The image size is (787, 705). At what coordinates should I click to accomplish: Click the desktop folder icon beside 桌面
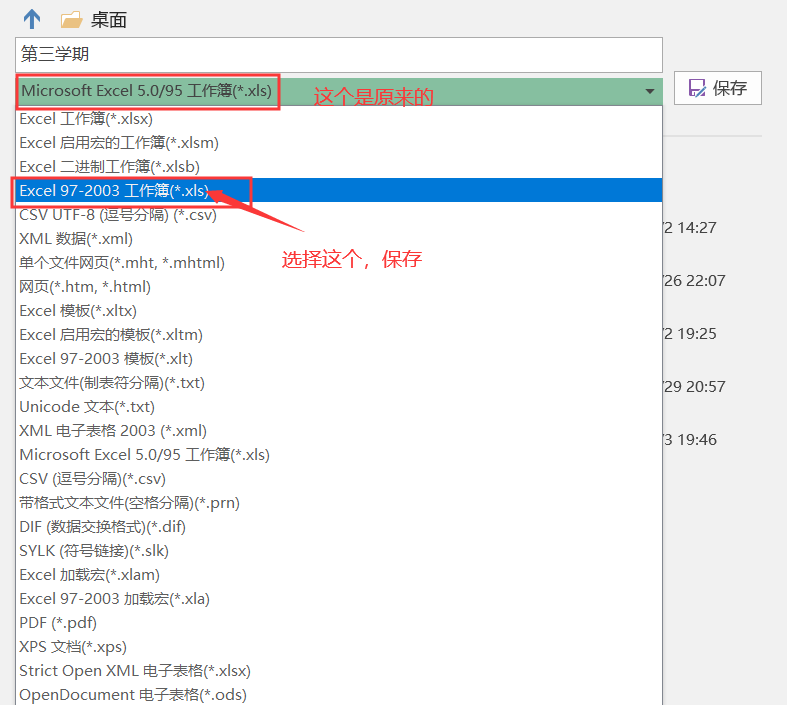[71, 20]
